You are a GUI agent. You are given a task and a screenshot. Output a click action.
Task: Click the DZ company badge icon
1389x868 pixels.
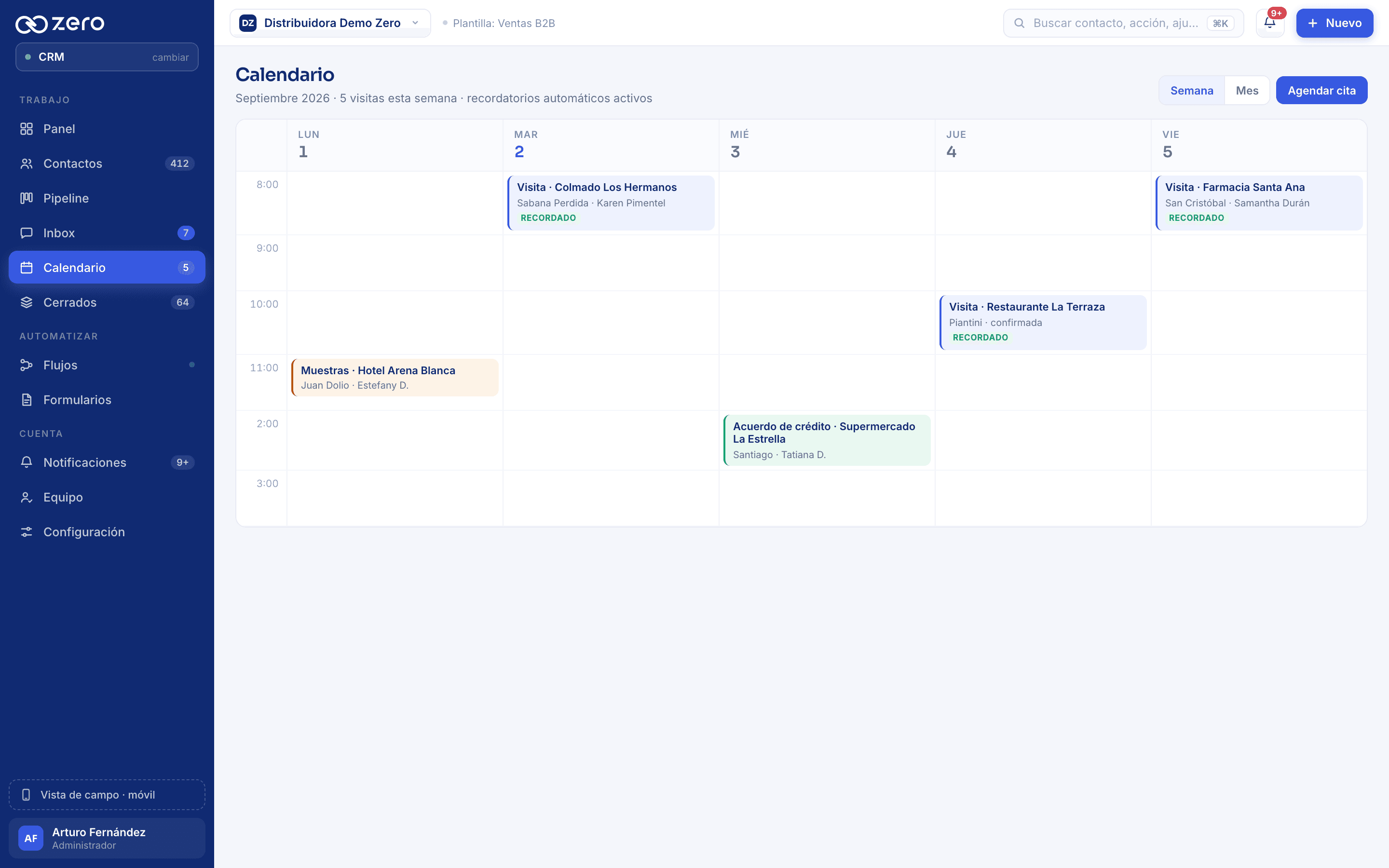[248, 23]
